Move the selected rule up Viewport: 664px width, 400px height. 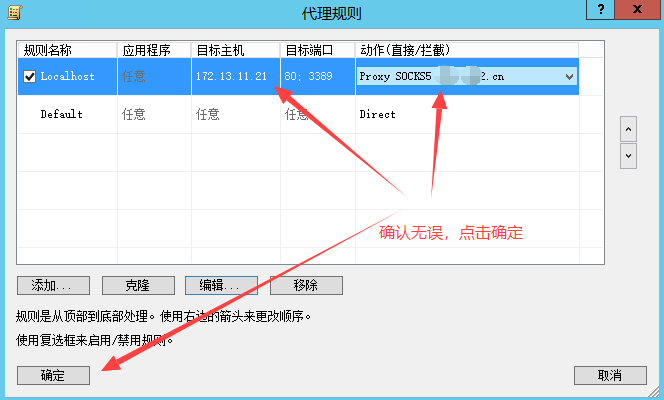tap(628, 129)
